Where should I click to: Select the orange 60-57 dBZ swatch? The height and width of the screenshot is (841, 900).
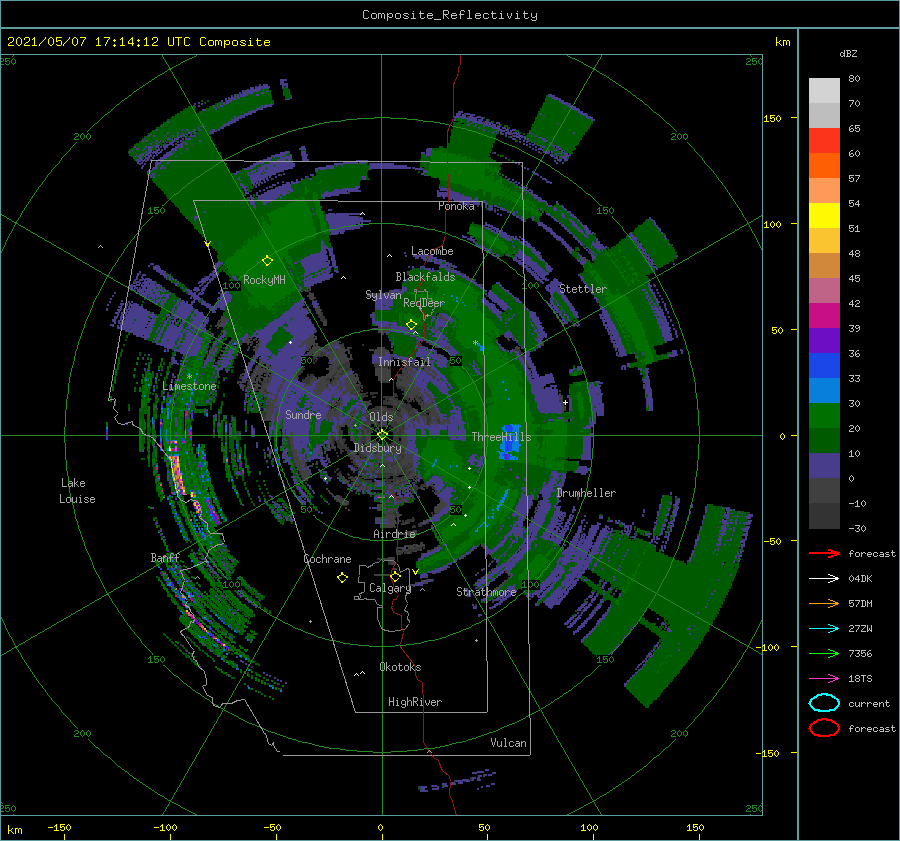pos(824,166)
